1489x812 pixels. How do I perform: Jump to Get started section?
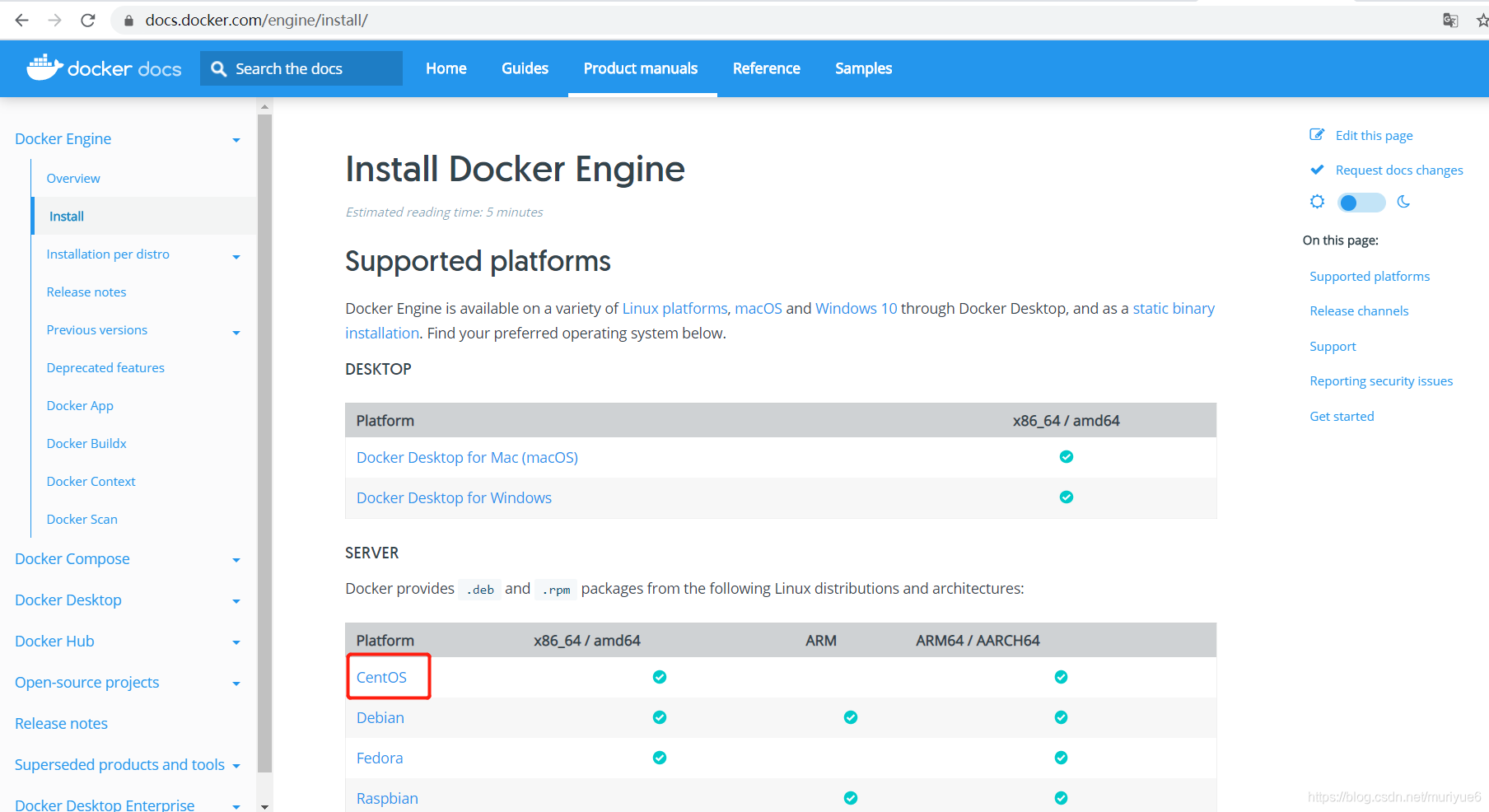(1342, 416)
